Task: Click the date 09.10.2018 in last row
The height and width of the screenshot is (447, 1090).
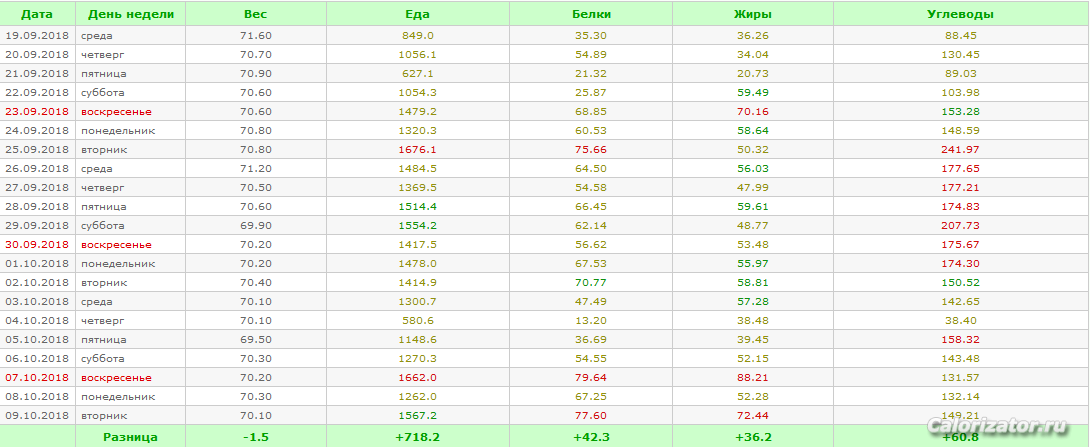Action: (37, 415)
